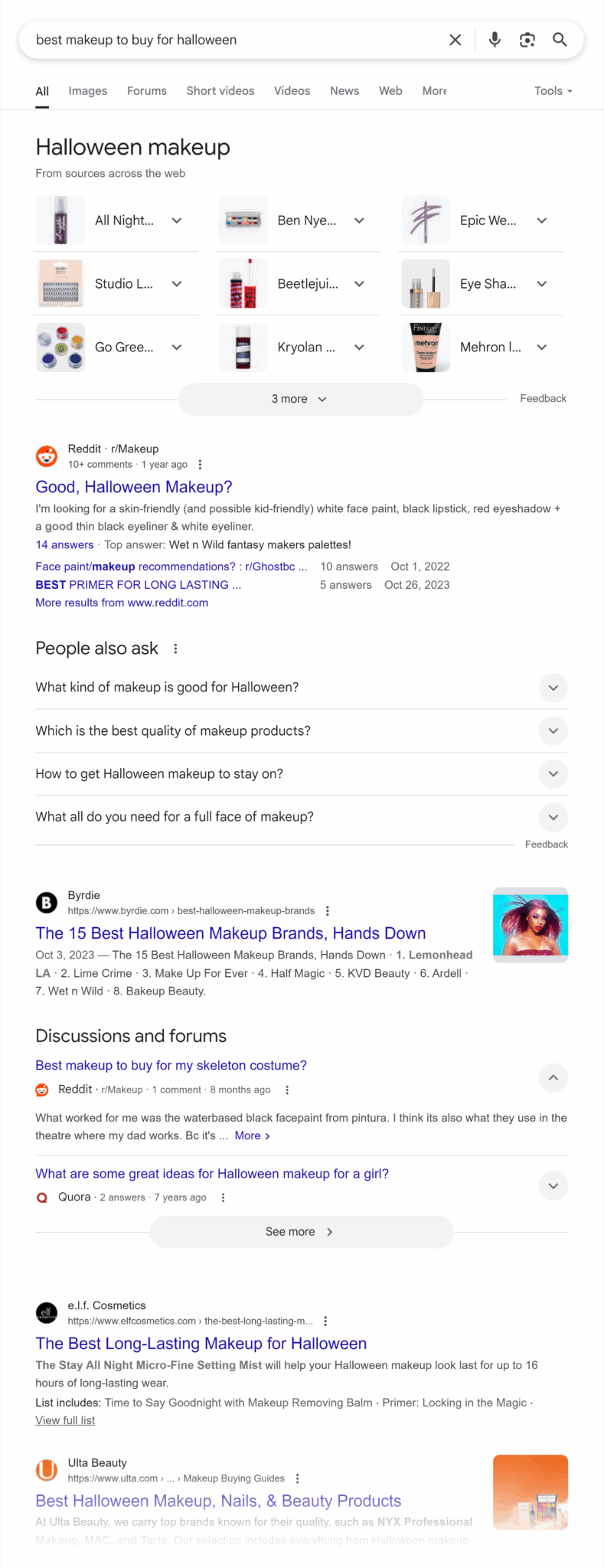Image resolution: width=604 pixels, height=1568 pixels.
Task: Switch to the Forums tab
Action: 147,90
